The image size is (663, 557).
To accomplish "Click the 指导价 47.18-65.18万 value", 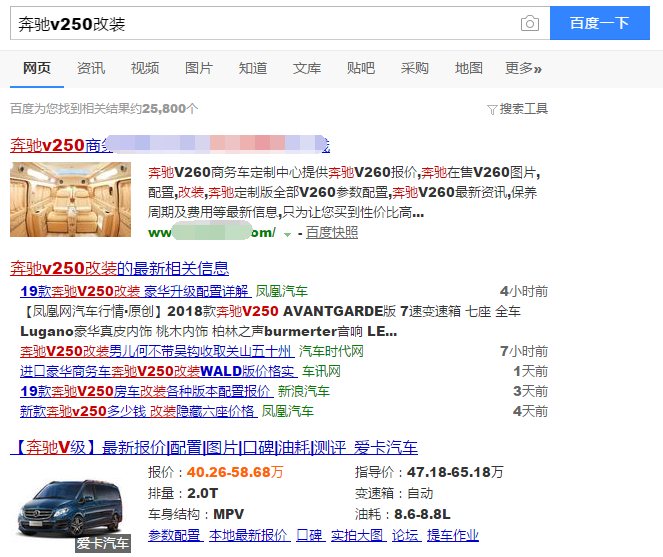I will pyautogui.click(x=455, y=472).
